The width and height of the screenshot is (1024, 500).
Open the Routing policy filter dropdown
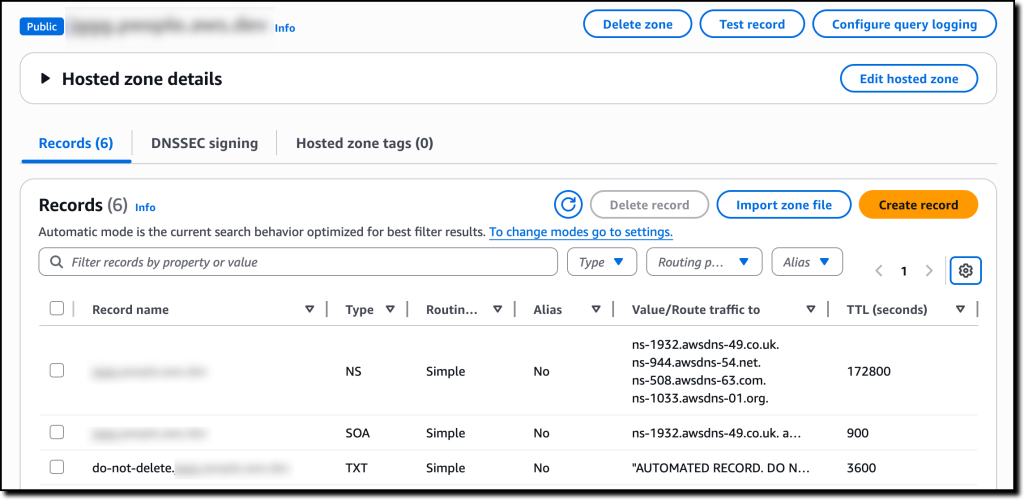(x=704, y=262)
